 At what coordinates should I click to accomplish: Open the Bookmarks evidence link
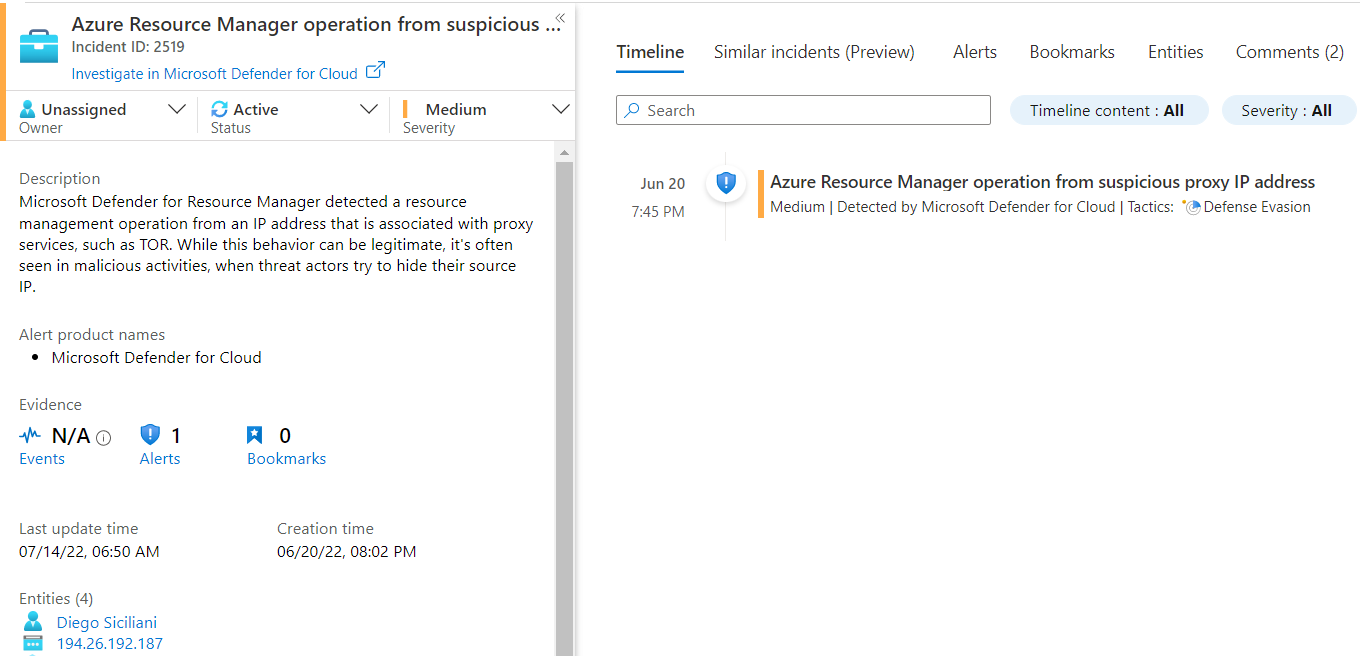(287, 459)
